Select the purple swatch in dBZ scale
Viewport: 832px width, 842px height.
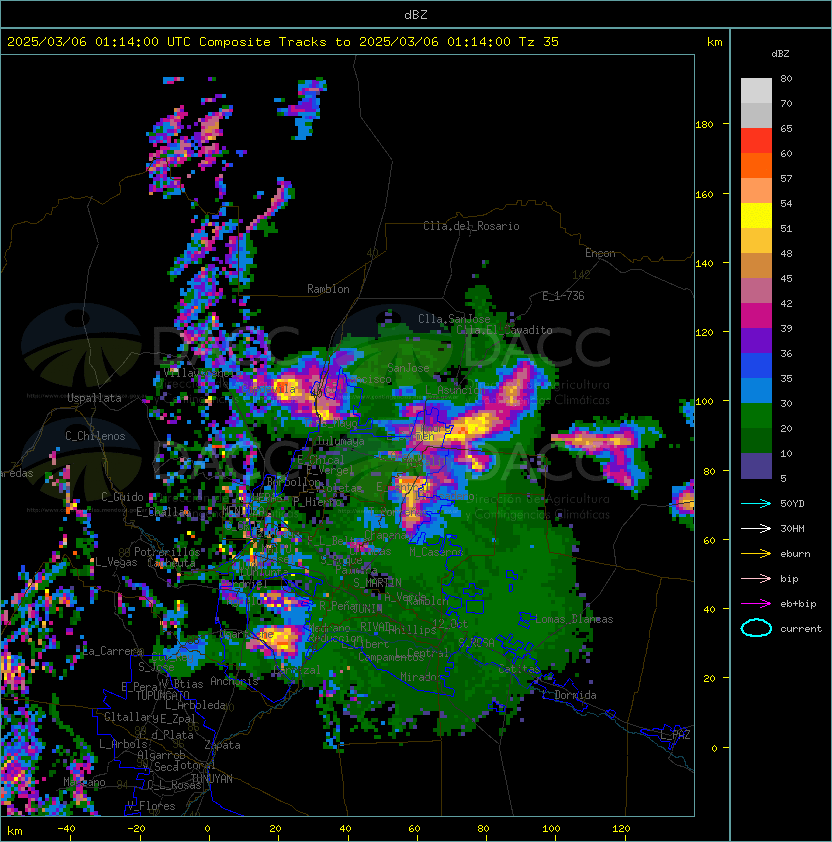756,340
